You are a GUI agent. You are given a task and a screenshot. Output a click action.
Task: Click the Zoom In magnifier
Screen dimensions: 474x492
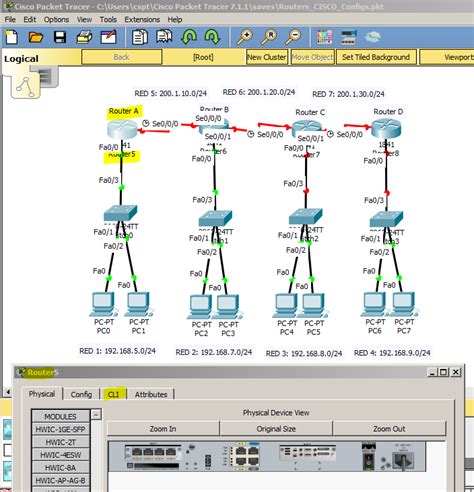(244, 37)
